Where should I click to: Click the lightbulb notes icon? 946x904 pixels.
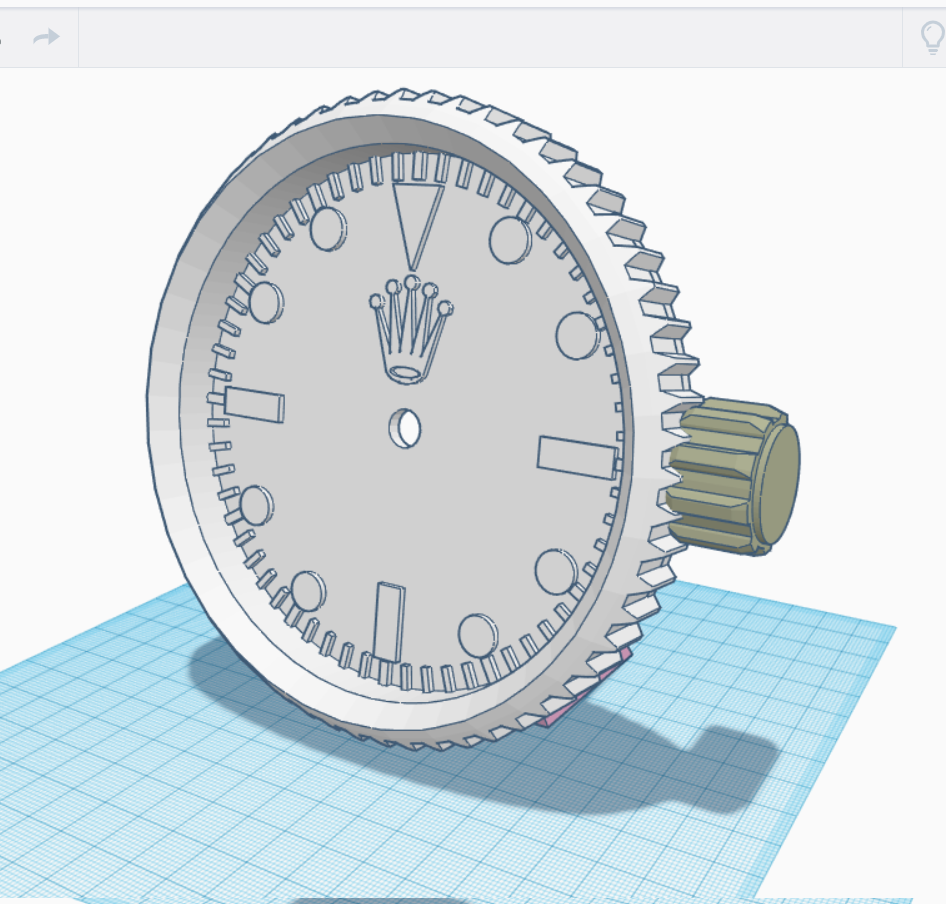pos(933,37)
